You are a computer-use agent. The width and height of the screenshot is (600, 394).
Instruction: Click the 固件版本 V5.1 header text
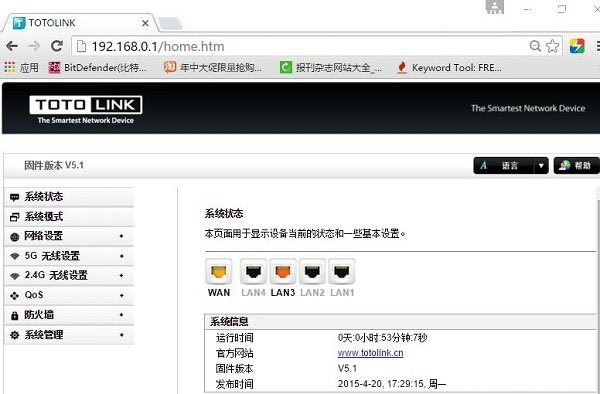point(54,166)
